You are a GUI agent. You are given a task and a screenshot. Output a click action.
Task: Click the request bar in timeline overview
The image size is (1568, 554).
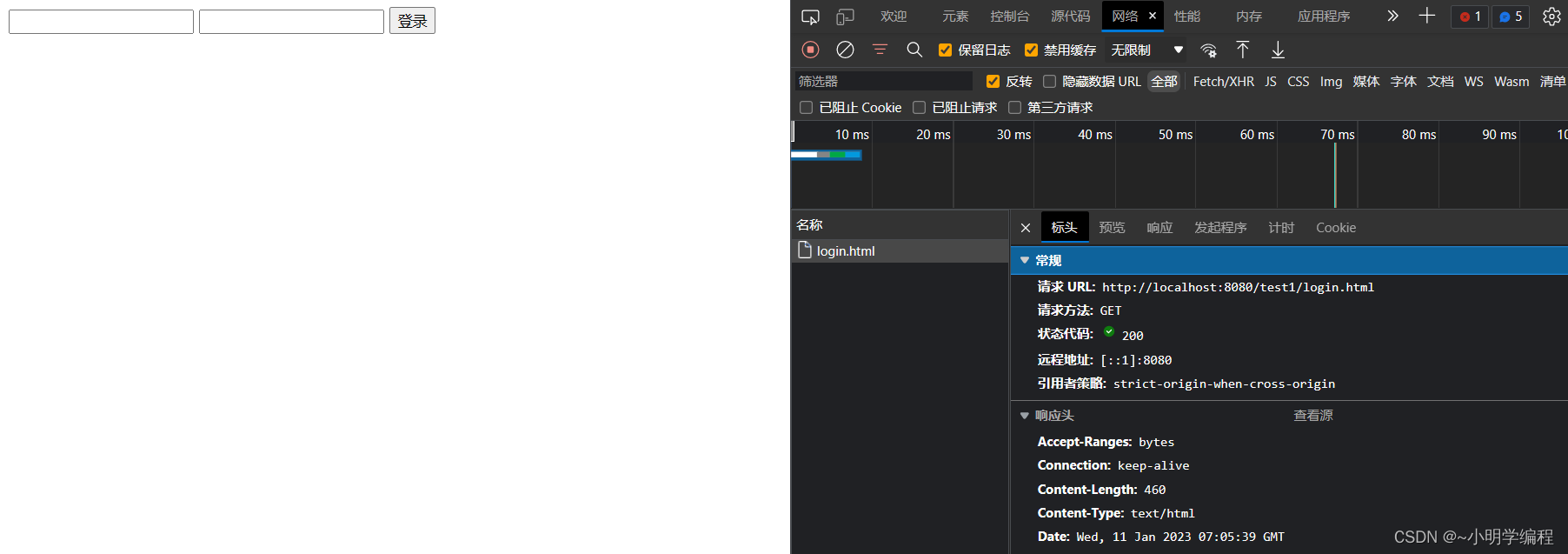[826, 155]
